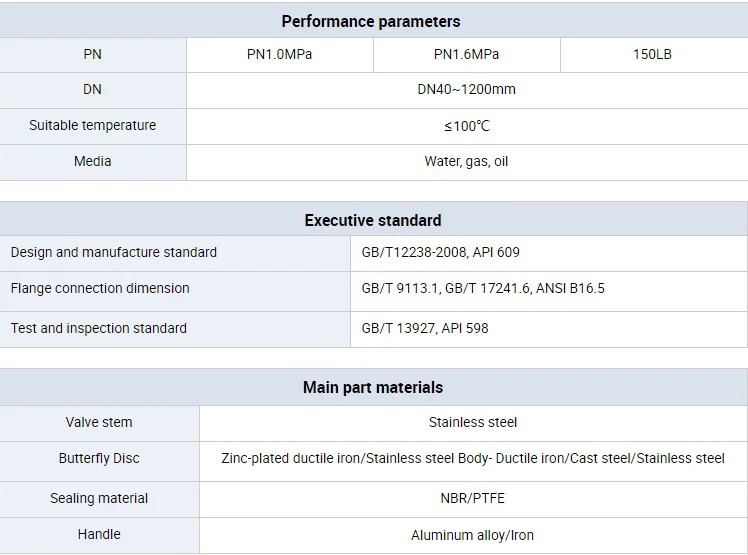Click the 150LB pressure cell
Screen dimensions: 748x555
652,54
